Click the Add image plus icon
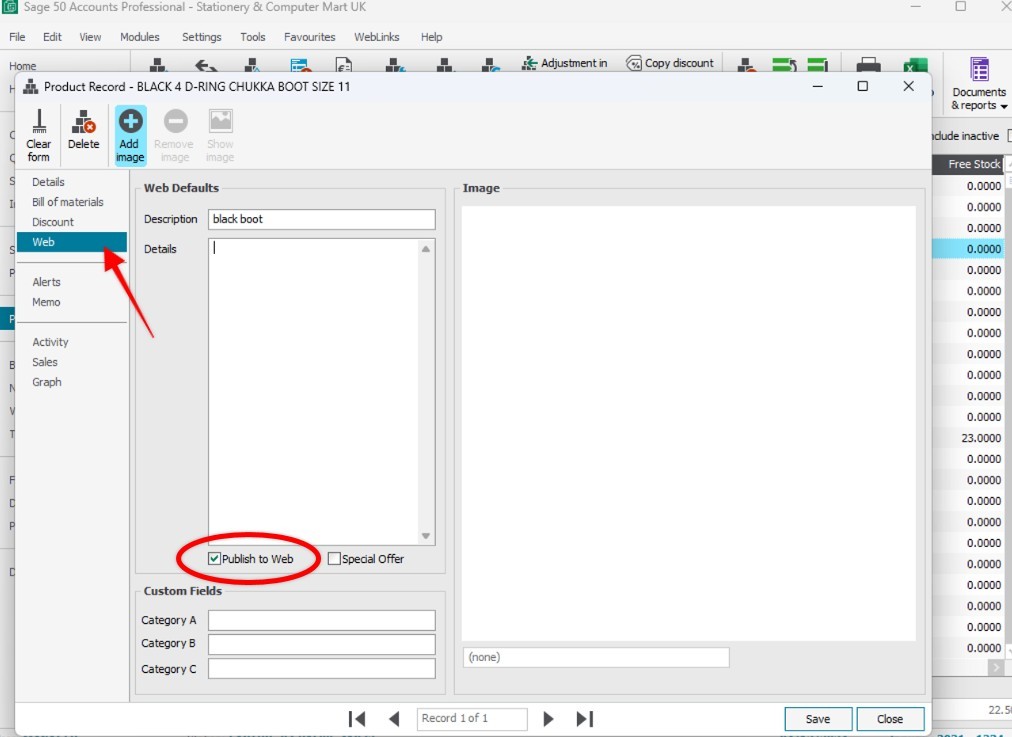Image resolution: width=1012 pixels, height=737 pixels. [130, 121]
